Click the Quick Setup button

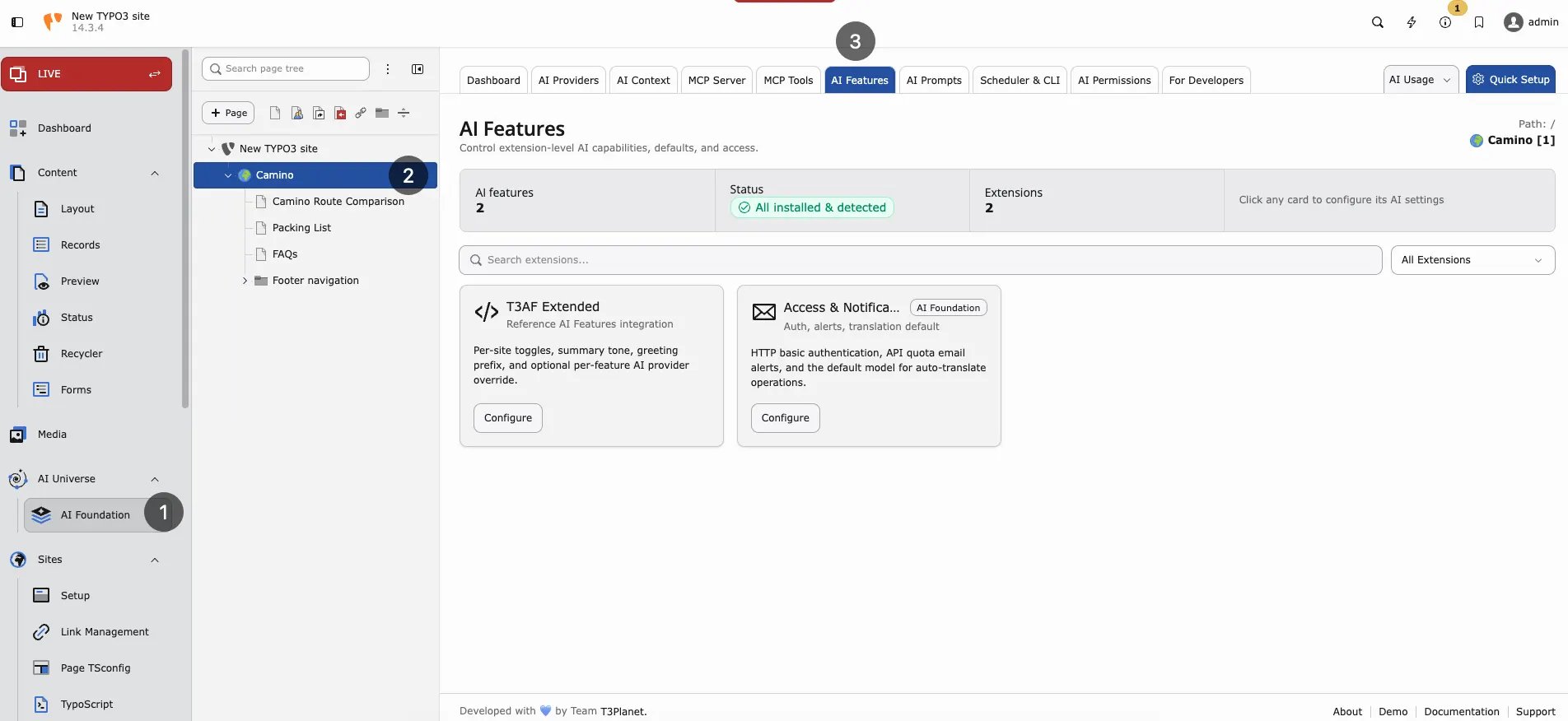[1510, 80]
